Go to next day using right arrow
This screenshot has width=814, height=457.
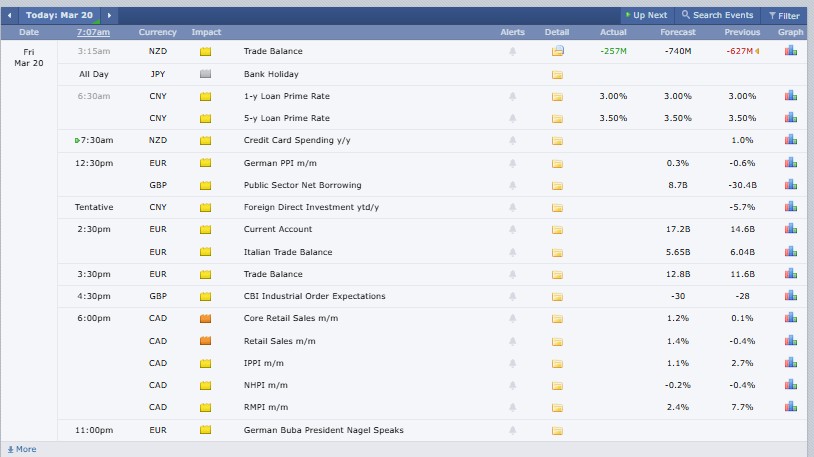click(x=109, y=16)
